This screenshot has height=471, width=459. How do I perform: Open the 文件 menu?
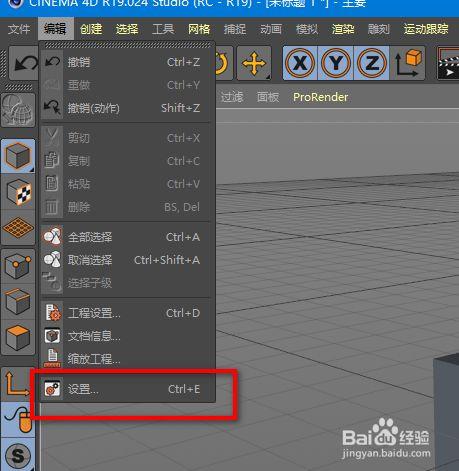point(19,29)
